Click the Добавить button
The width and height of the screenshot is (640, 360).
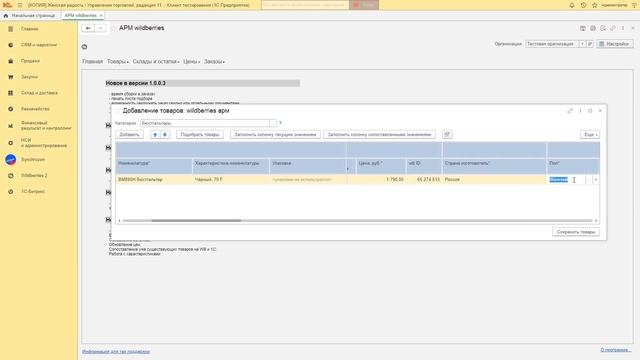129,135
